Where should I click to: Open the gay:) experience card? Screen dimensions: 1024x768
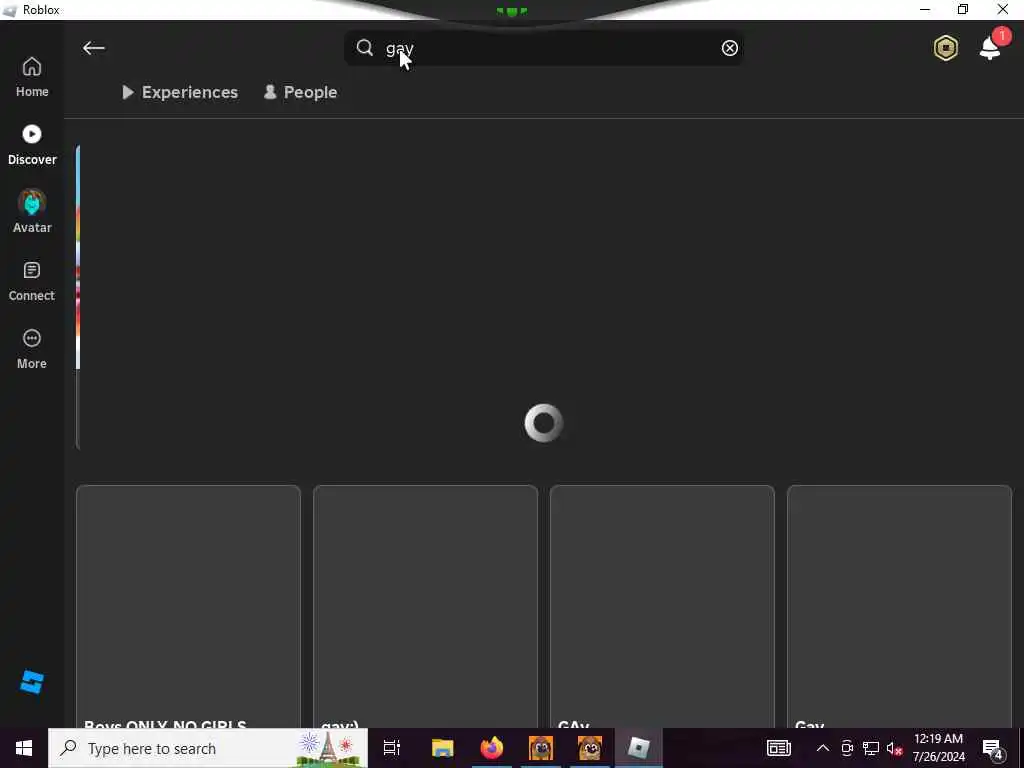(425, 606)
